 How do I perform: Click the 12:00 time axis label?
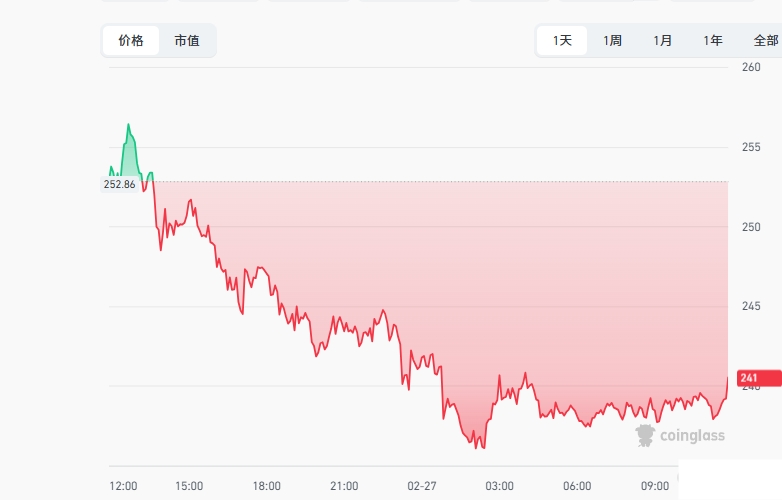click(123, 486)
